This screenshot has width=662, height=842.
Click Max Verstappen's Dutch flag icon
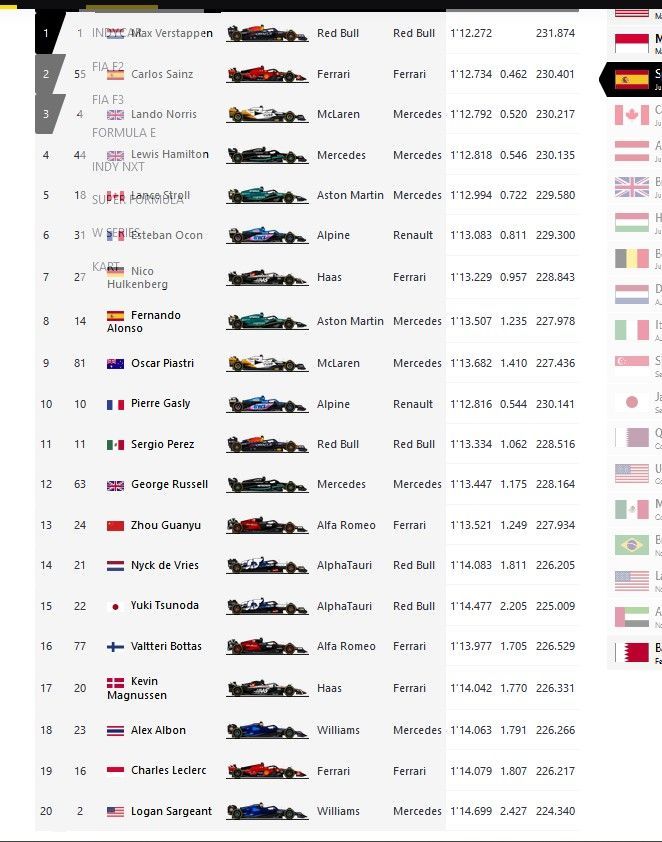click(x=116, y=33)
